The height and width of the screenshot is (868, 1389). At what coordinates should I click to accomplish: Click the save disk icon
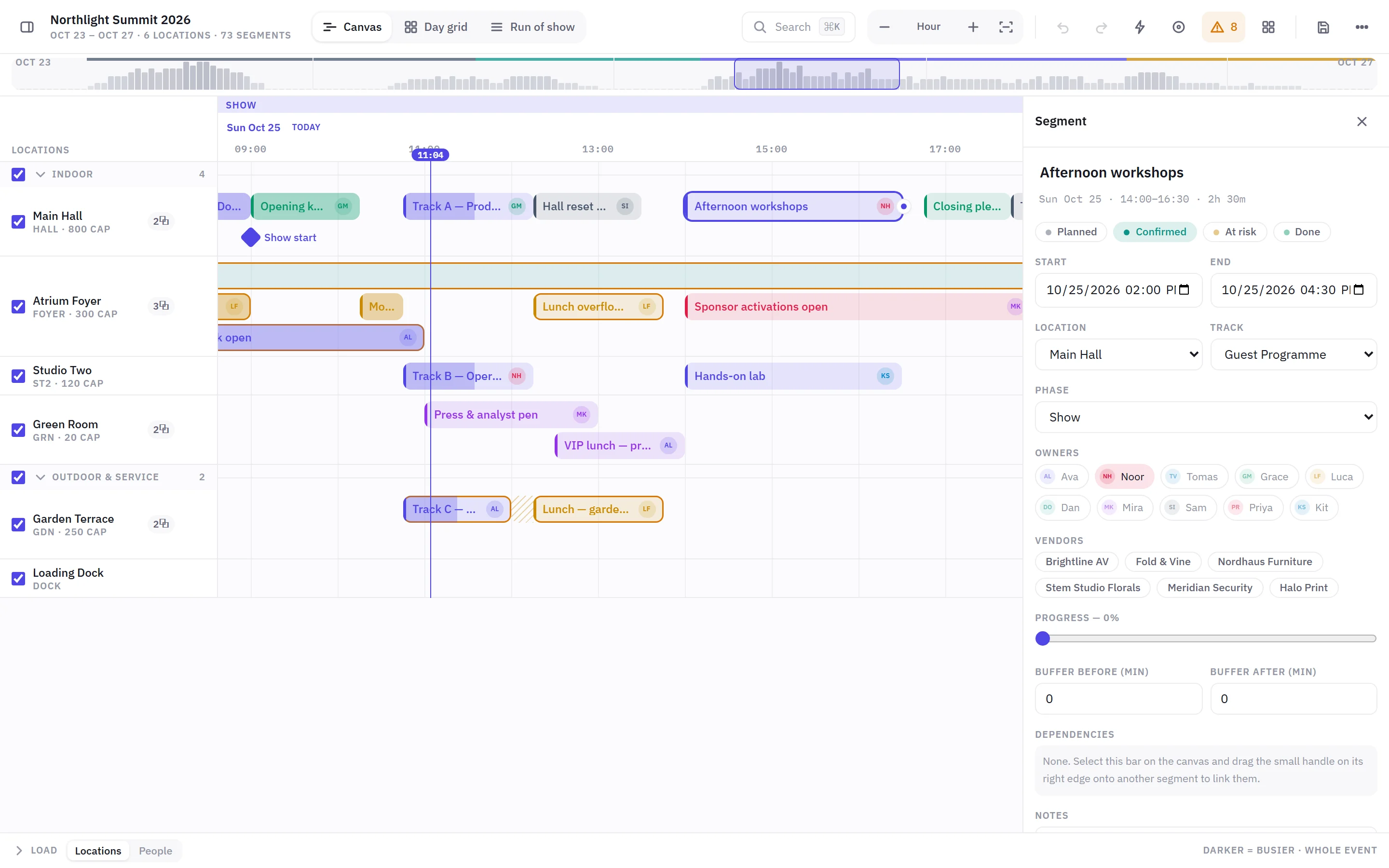(x=1323, y=27)
